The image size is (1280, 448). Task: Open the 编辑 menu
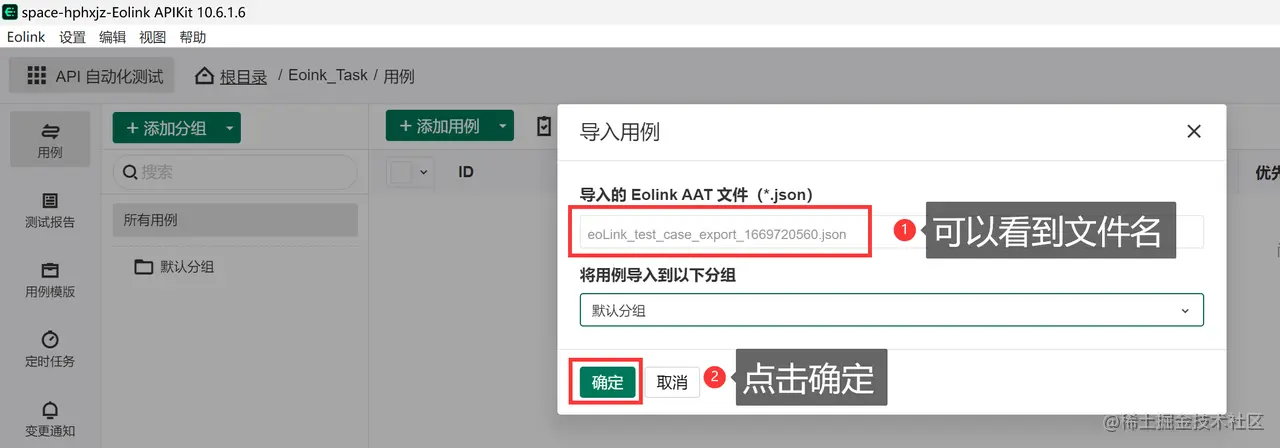pos(112,37)
